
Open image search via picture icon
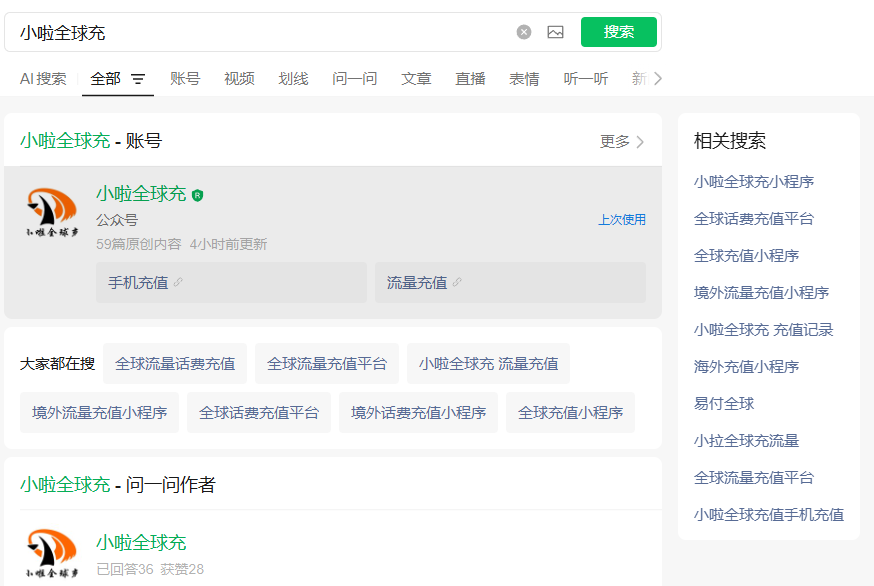pos(555,32)
